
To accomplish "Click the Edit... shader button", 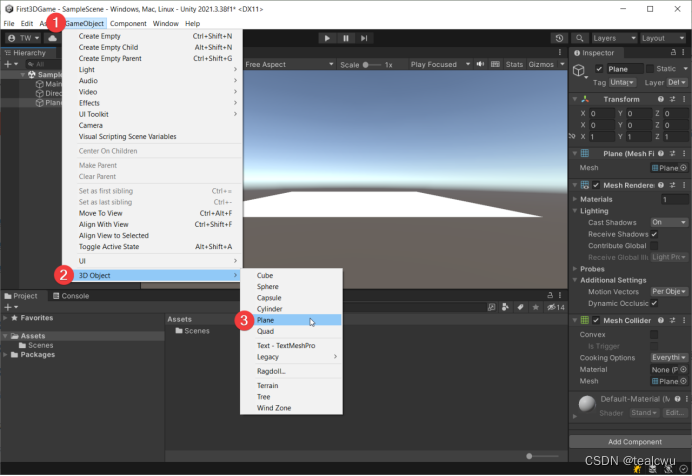I will coord(674,413).
